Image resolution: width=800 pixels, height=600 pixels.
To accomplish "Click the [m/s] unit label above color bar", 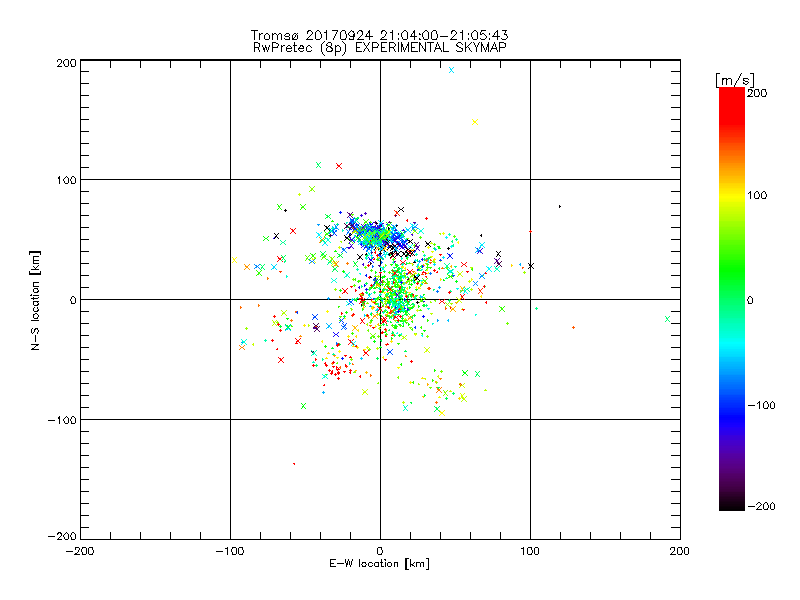I will [735, 80].
